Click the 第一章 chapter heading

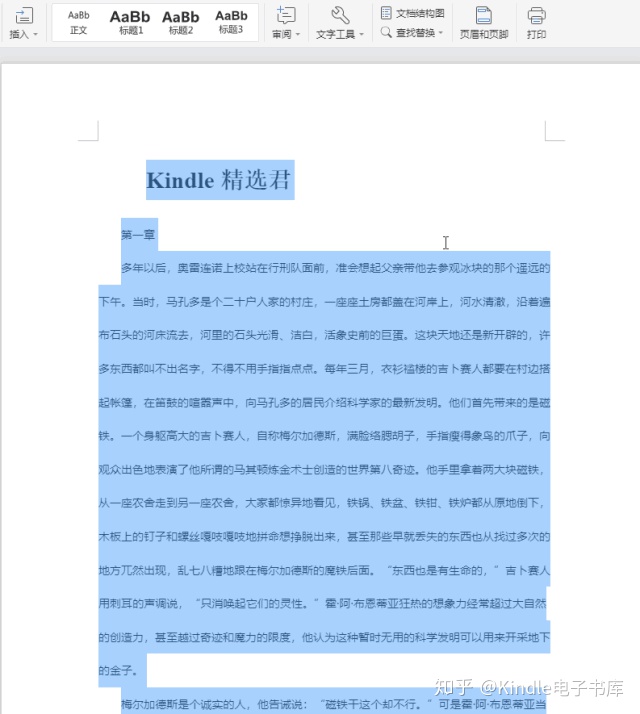pyautogui.click(x=138, y=235)
